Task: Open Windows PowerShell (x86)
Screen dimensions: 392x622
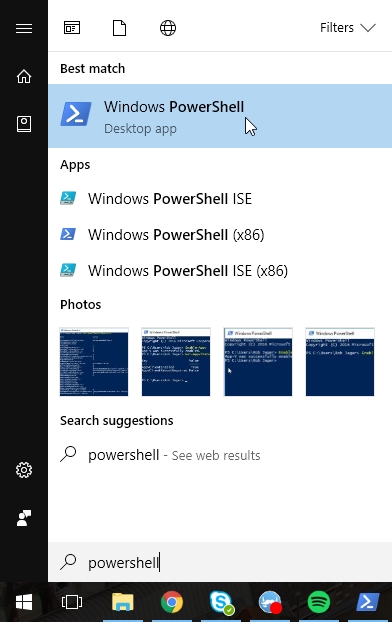Action: (220, 234)
